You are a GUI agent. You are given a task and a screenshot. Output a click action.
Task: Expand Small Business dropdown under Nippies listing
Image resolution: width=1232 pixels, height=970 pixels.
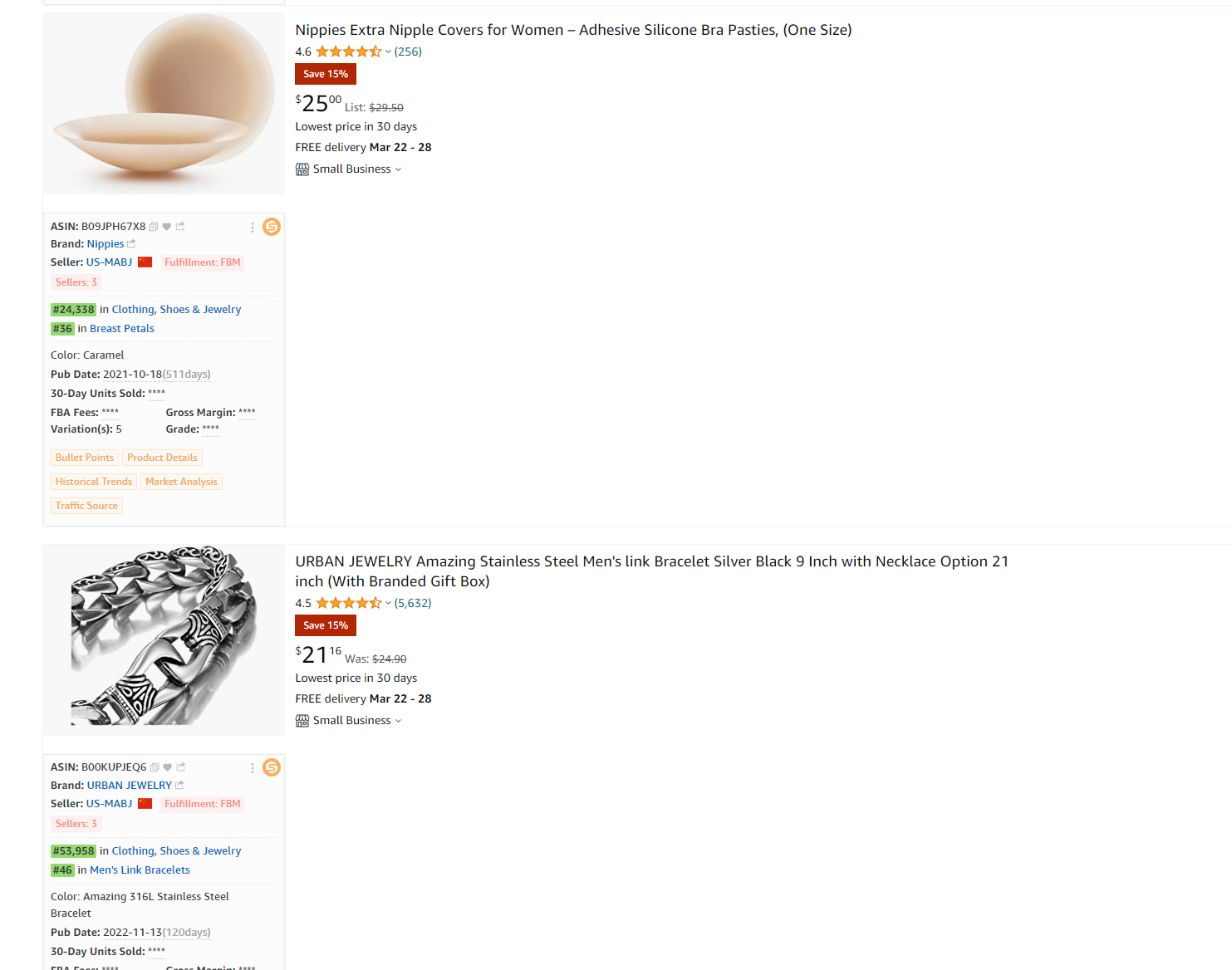pos(398,169)
